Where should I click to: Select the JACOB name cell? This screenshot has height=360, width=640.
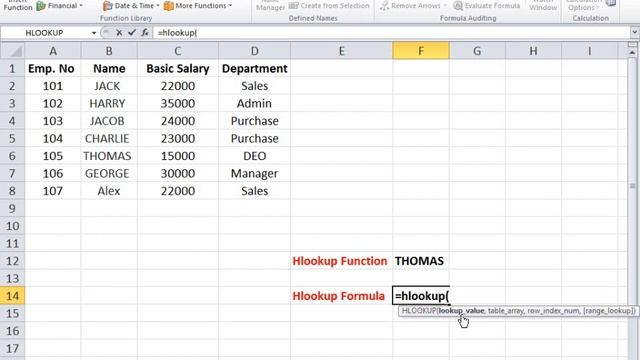(109, 121)
